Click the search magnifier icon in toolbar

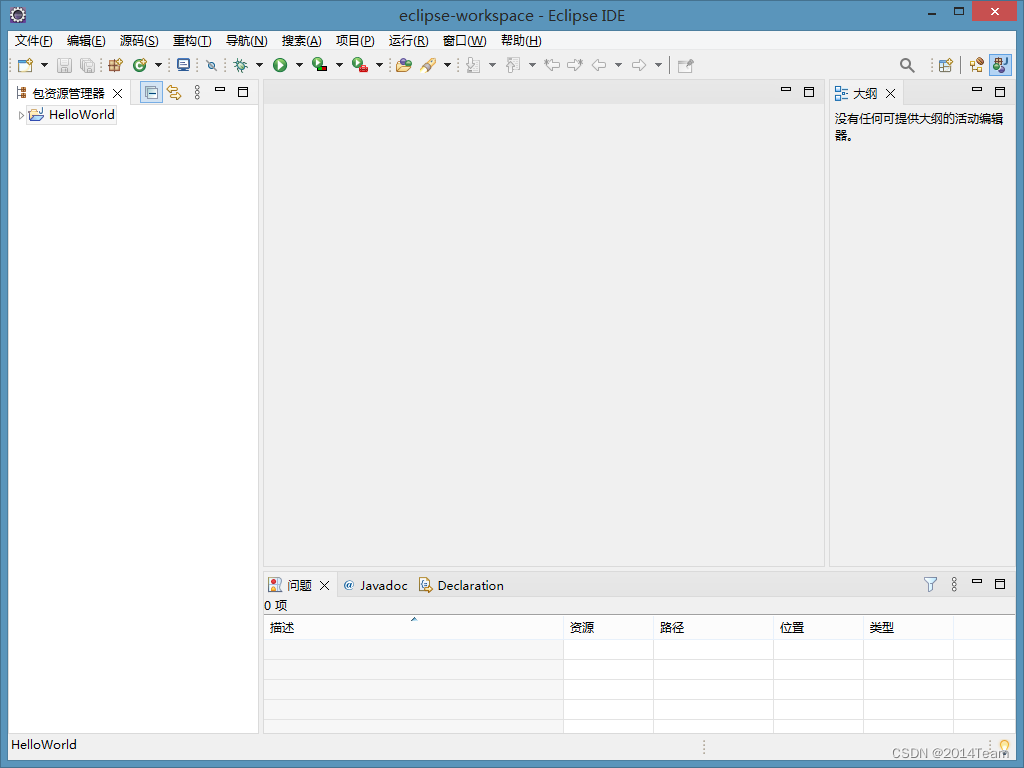pyautogui.click(x=907, y=65)
